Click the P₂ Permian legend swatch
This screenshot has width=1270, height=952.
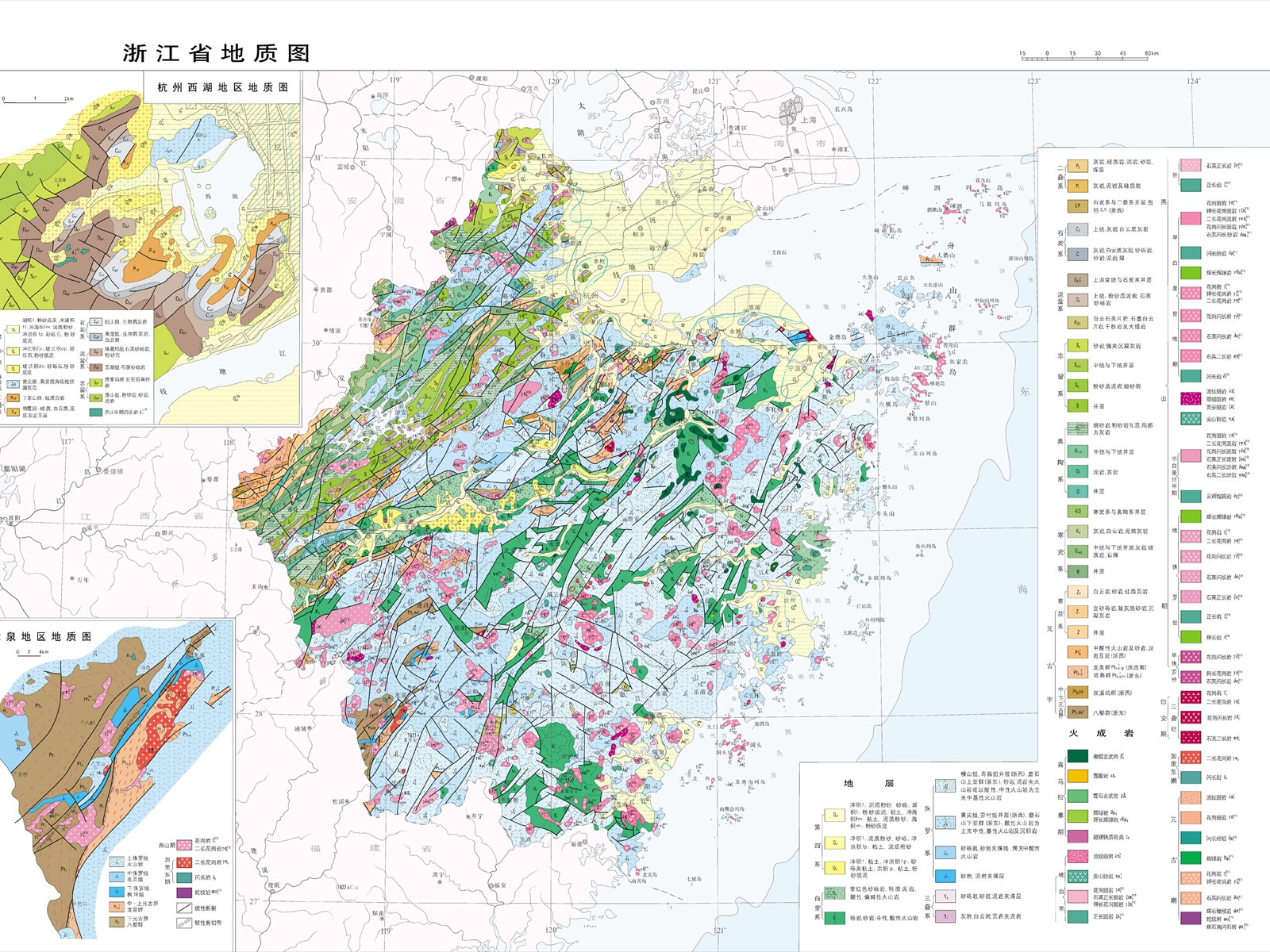click(x=1077, y=167)
